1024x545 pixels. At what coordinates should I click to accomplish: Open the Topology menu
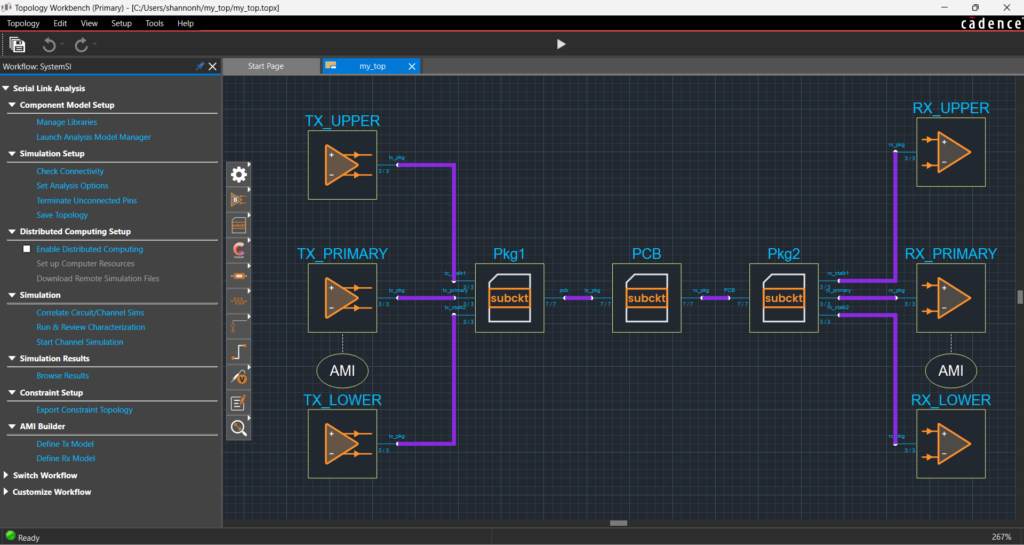point(23,23)
